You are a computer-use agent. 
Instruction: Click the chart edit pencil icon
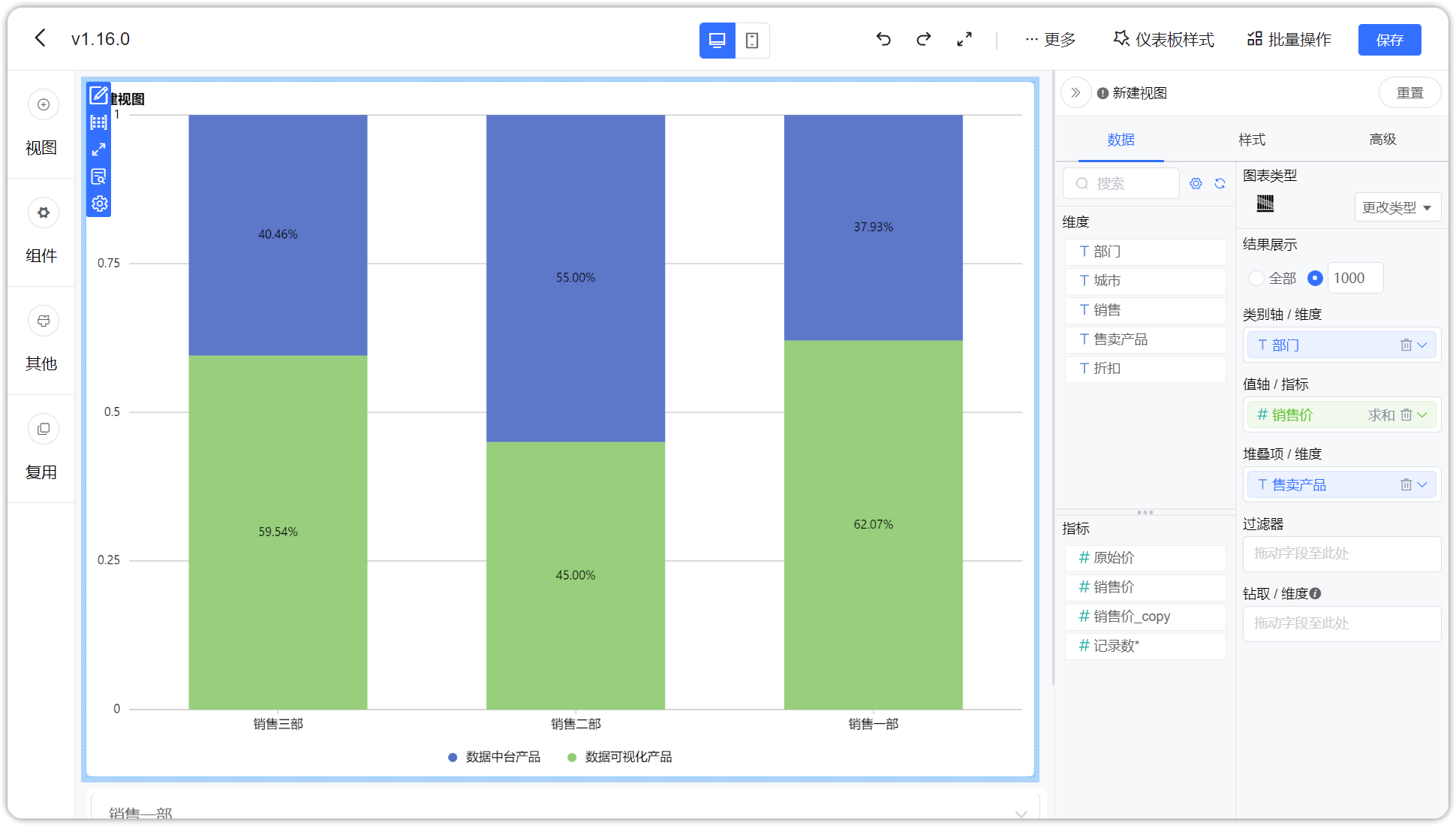(98, 95)
